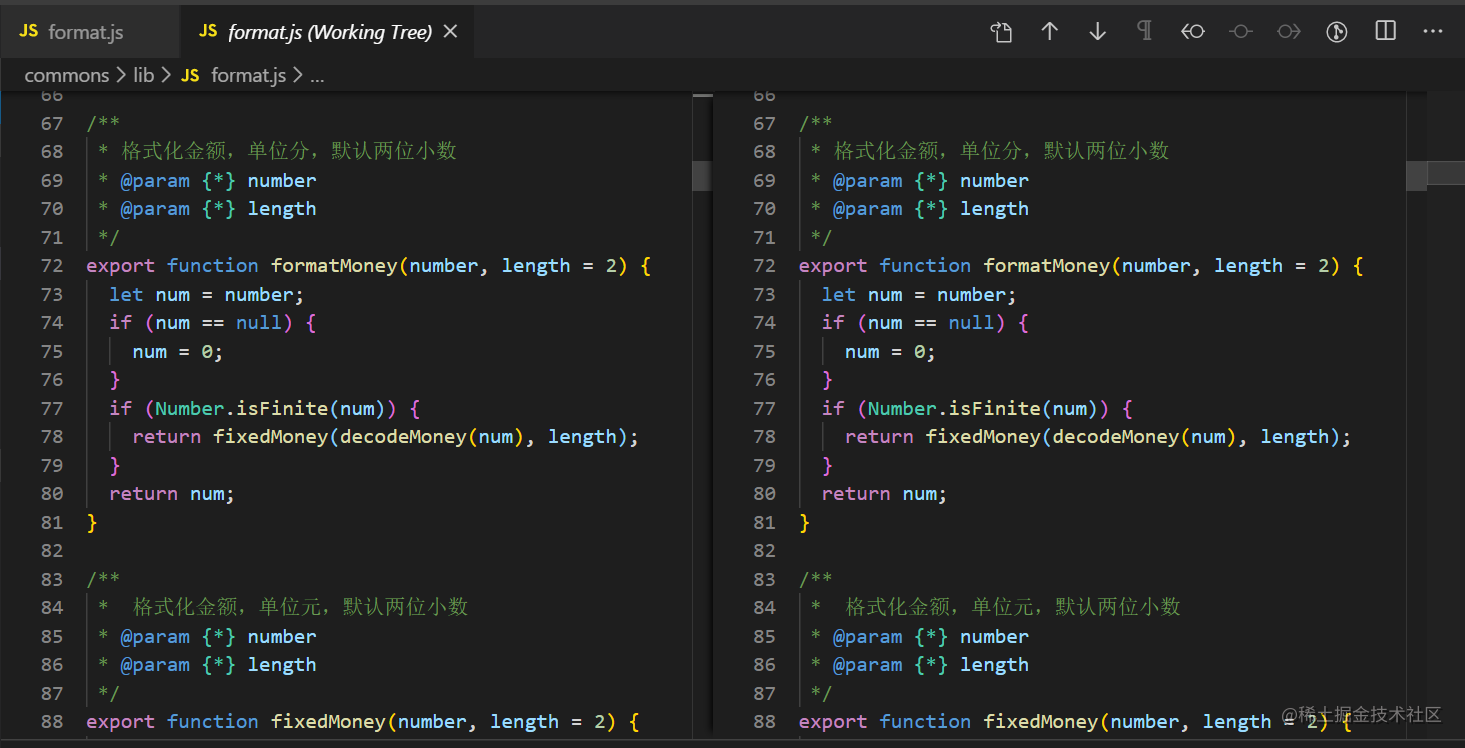Open previous revision with the left-arrow commit icon

tap(1193, 32)
